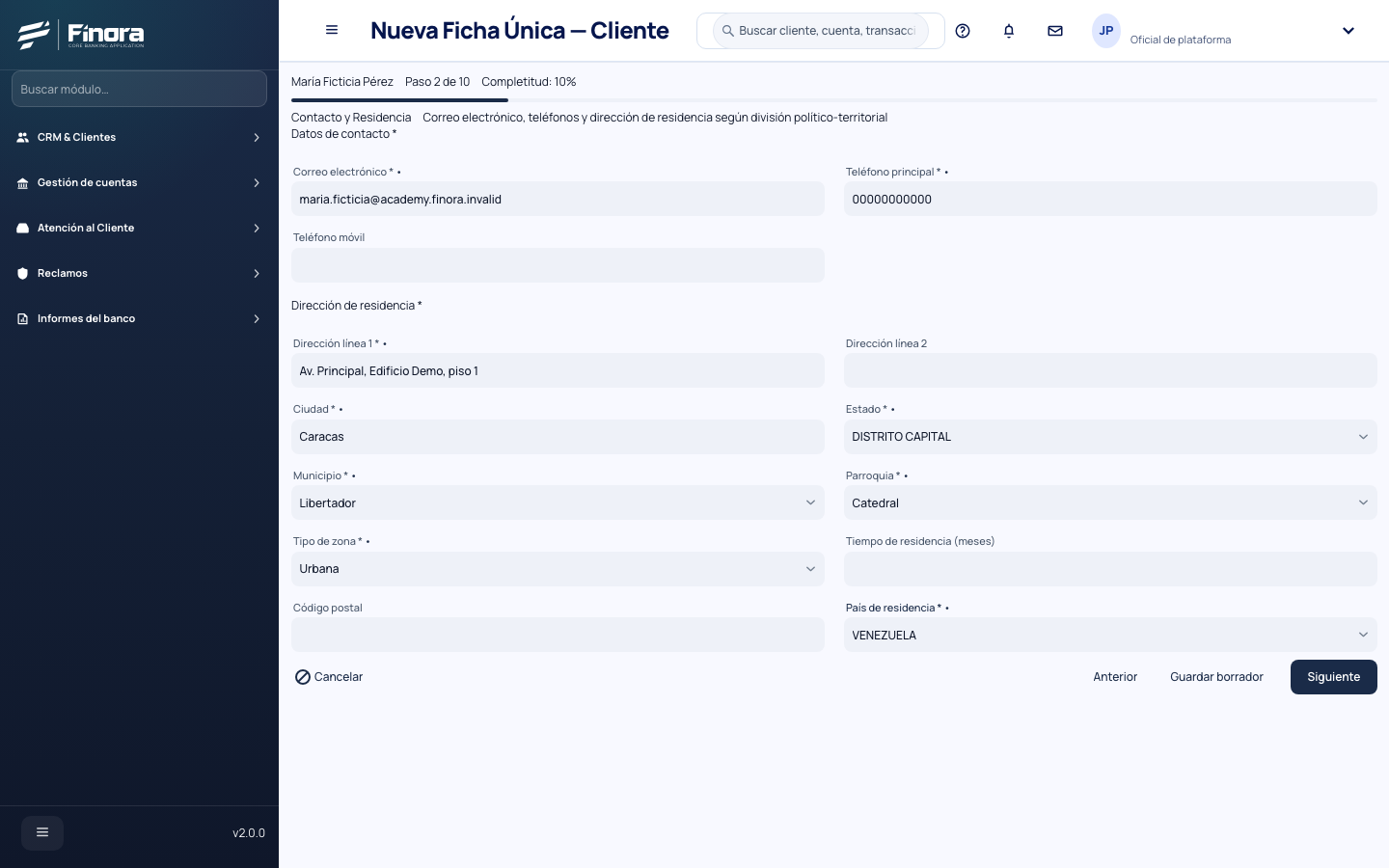Screen dimensions: 1389x868
Task: Click the Teléfono principal field
Action: point(1110,200)
